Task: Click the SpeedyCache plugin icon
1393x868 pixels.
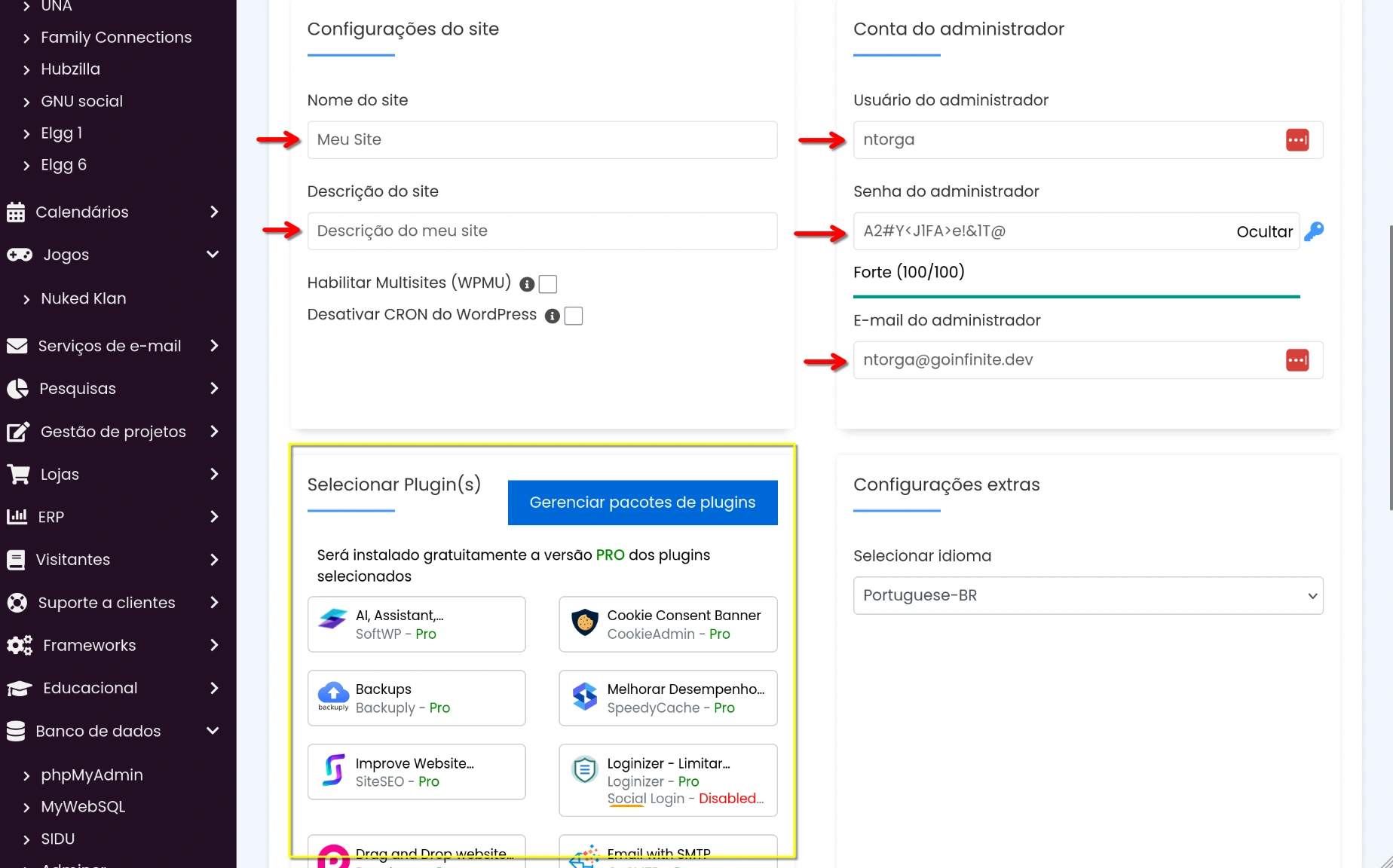Action: click(x=584, y=695)
